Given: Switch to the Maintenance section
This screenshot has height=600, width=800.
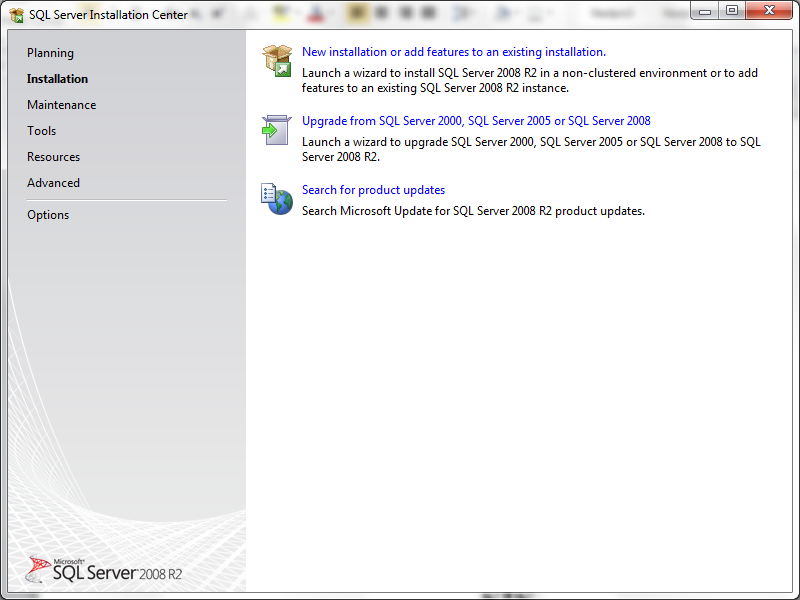Looking at the screenshot, I should pyautogui.click(x=62, y=105).
